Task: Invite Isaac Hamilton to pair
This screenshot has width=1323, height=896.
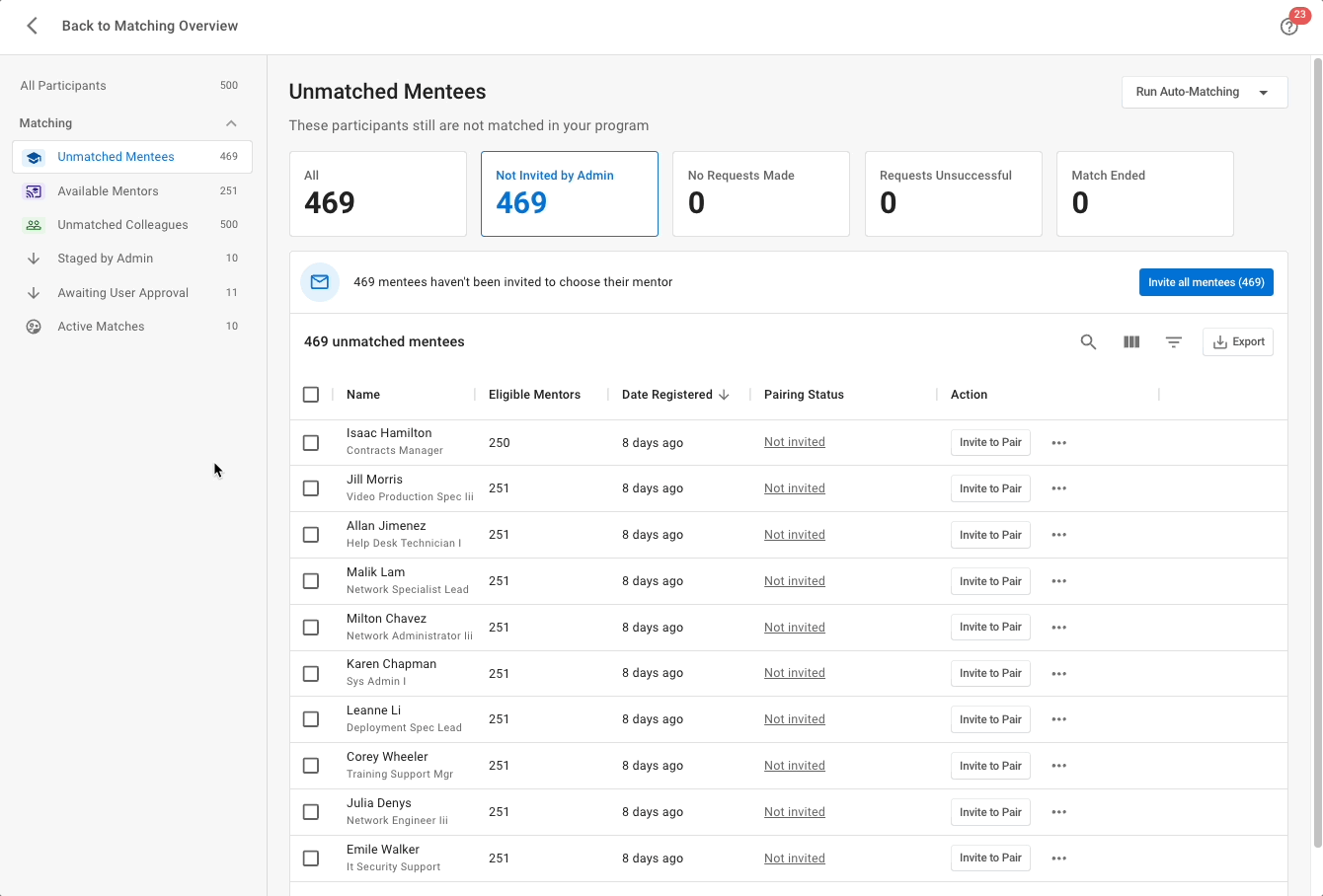Action: (990, 443)
